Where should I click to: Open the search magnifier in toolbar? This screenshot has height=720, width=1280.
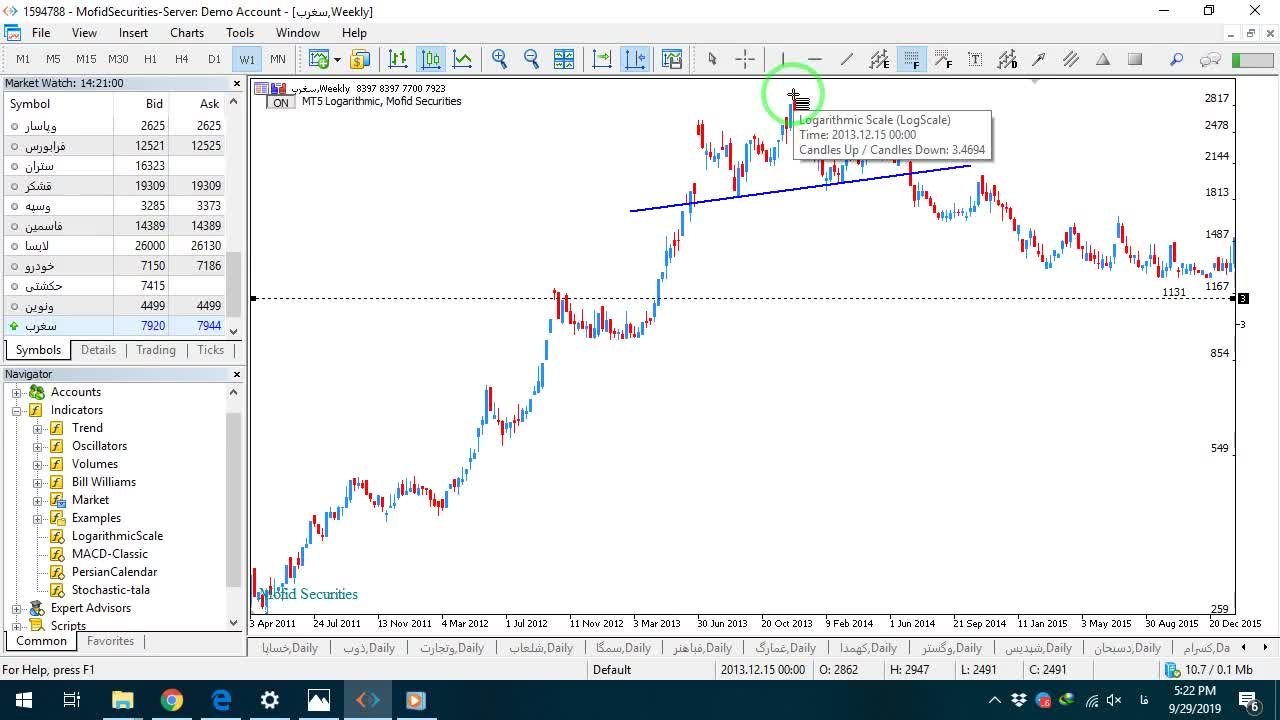[x=1177, y=59]
